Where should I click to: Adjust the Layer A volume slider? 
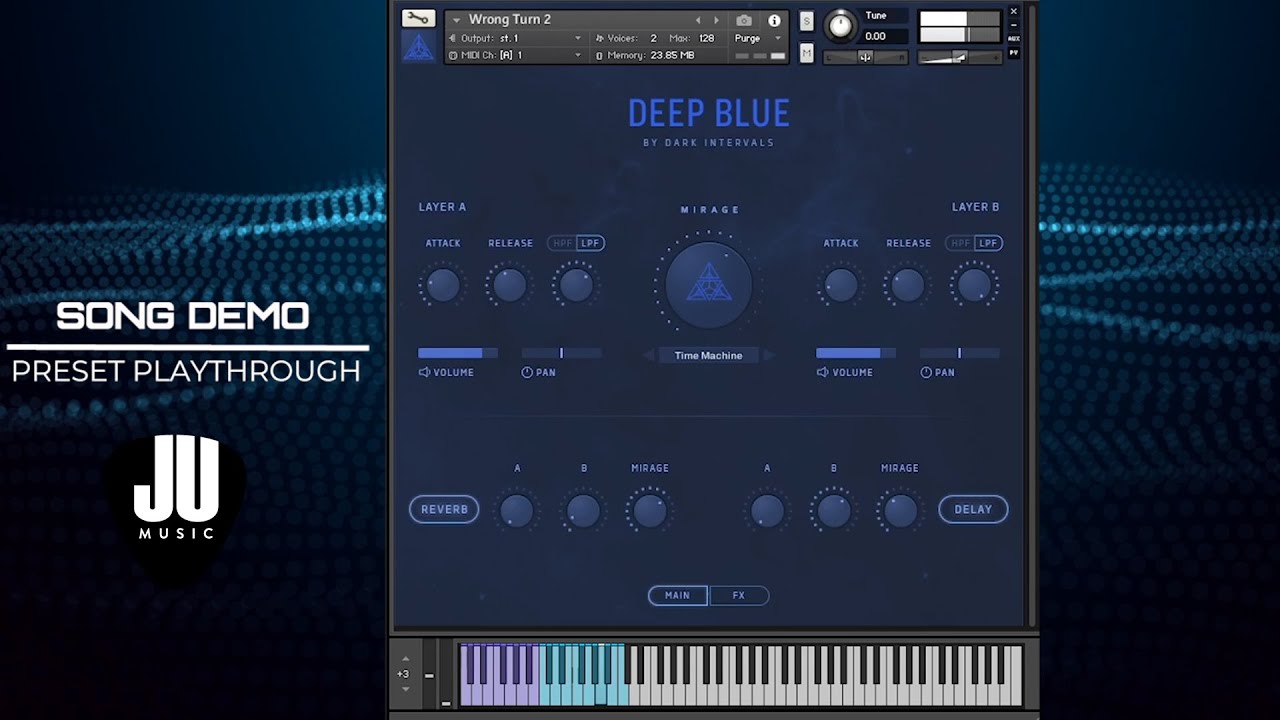[457, 353]
